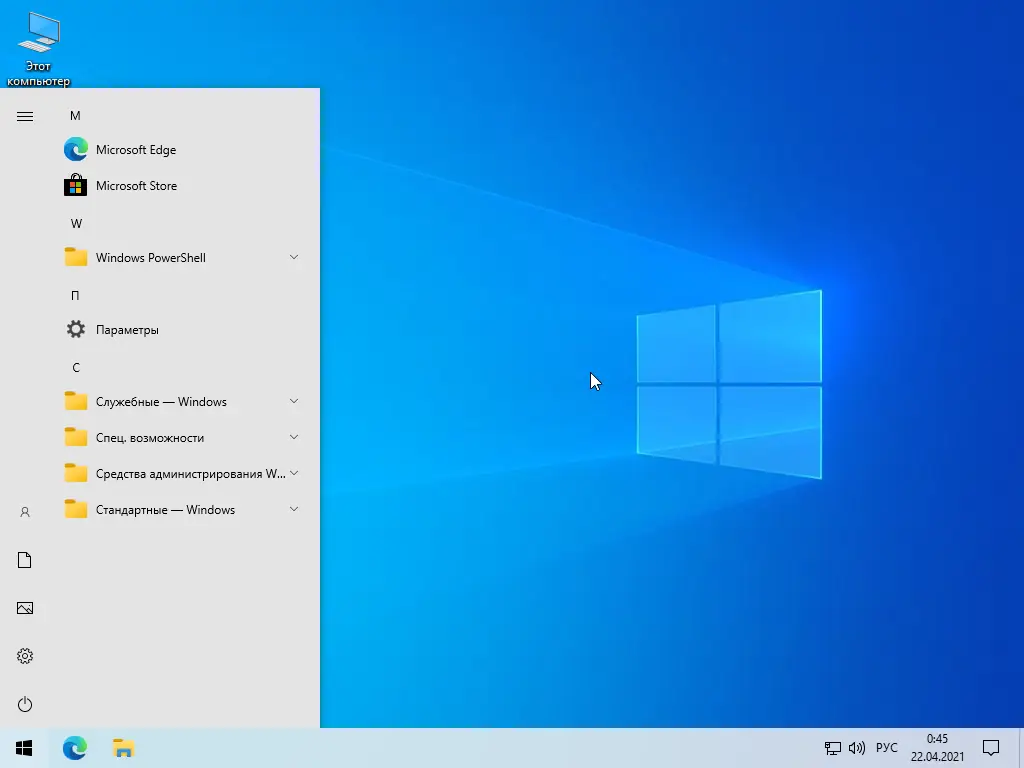The width and height of the screenshot is (1024, 768).
Task: Open the settings gear in the Start sidebar
Action: 24,656
